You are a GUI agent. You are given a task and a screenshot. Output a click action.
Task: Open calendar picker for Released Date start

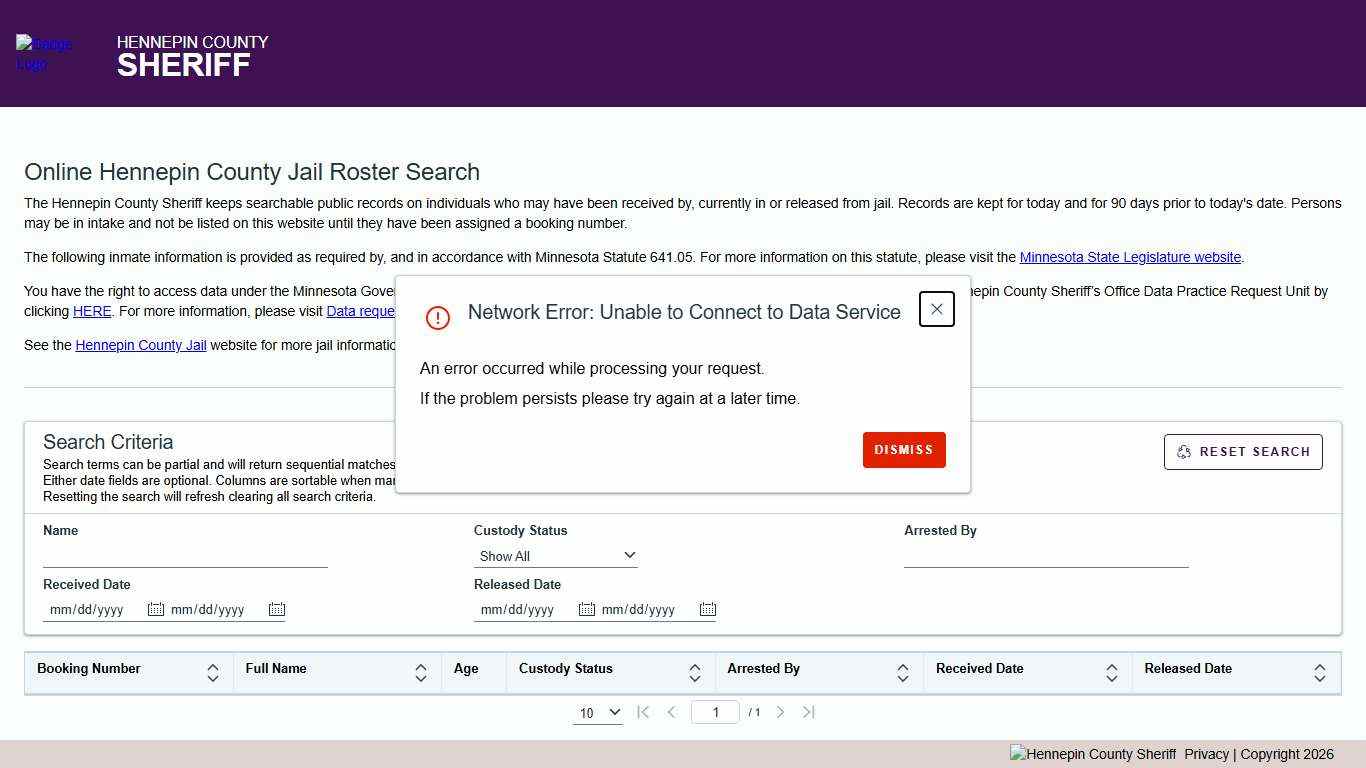tap(587, 609)
